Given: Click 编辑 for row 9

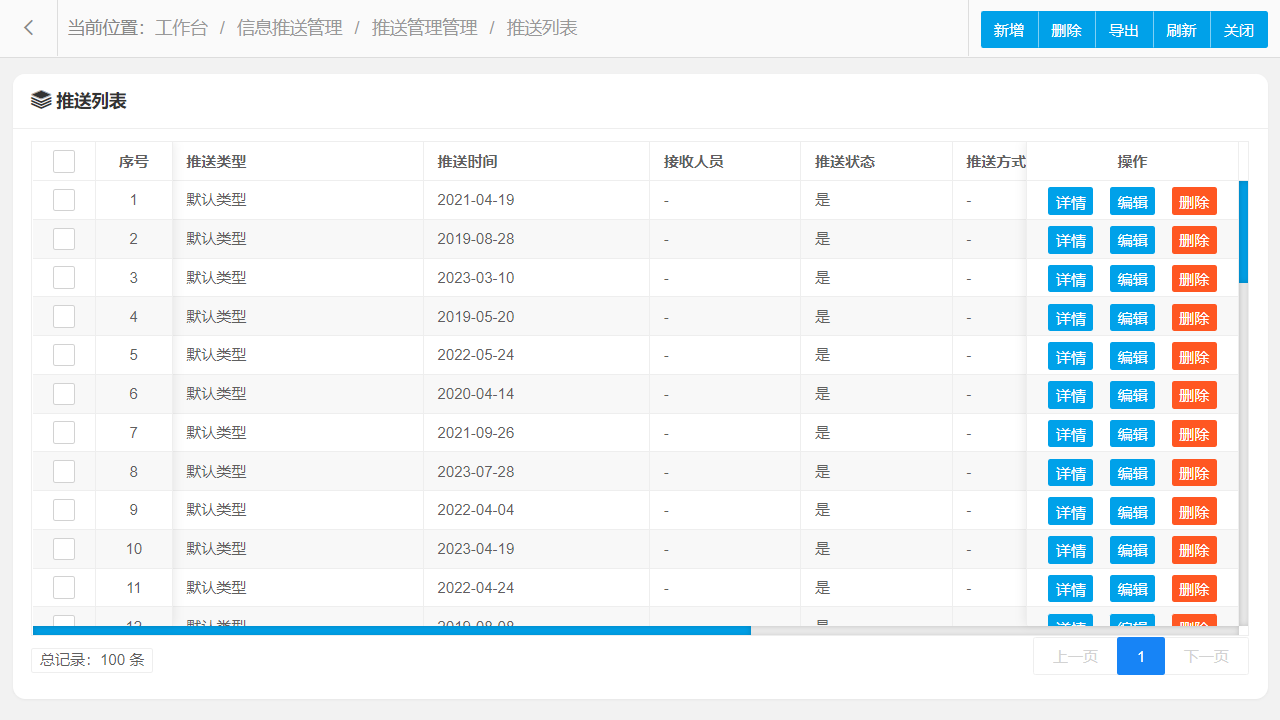Looking at the screenshot, I should [x=1132, y=511].
